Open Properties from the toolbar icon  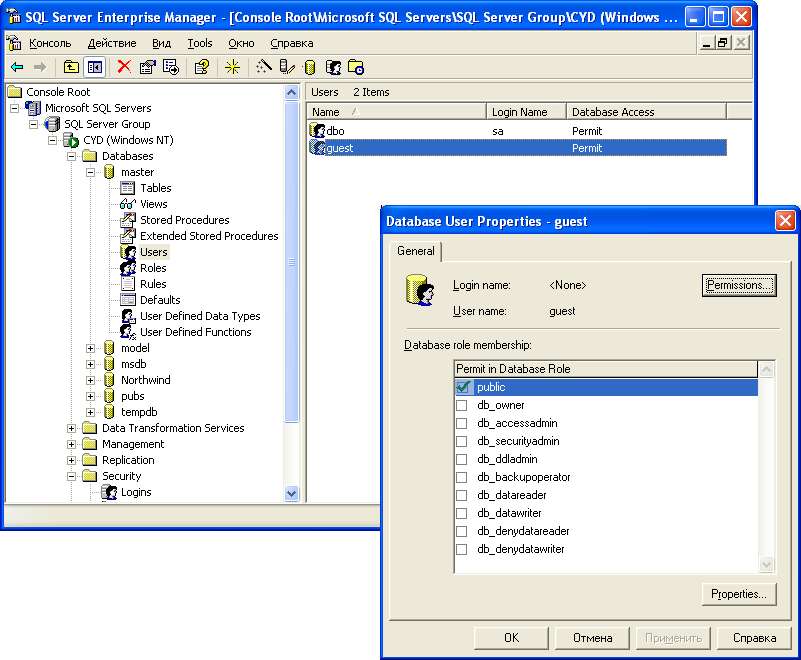(x=148, y=67)
